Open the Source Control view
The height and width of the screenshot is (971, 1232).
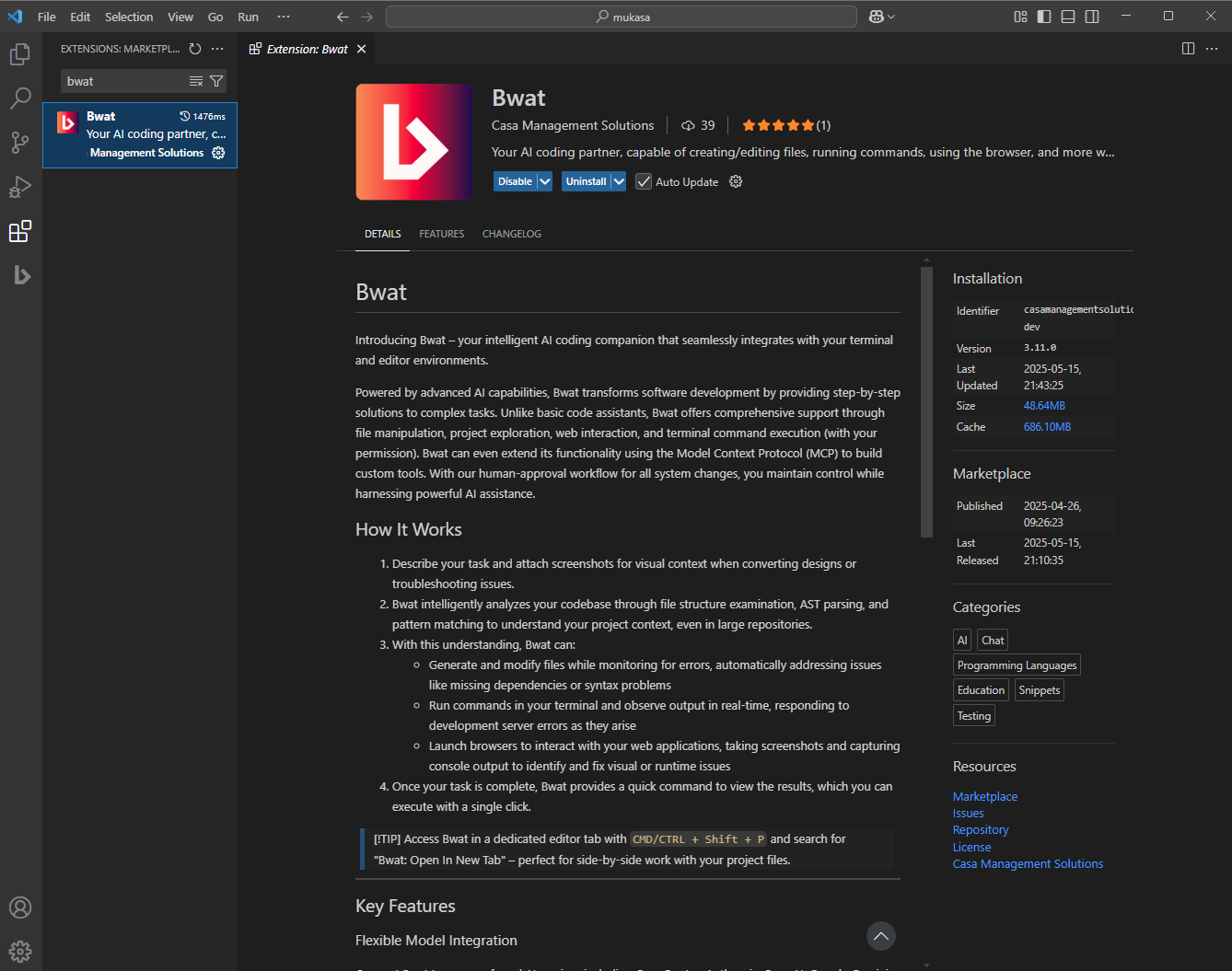(20, 143)
